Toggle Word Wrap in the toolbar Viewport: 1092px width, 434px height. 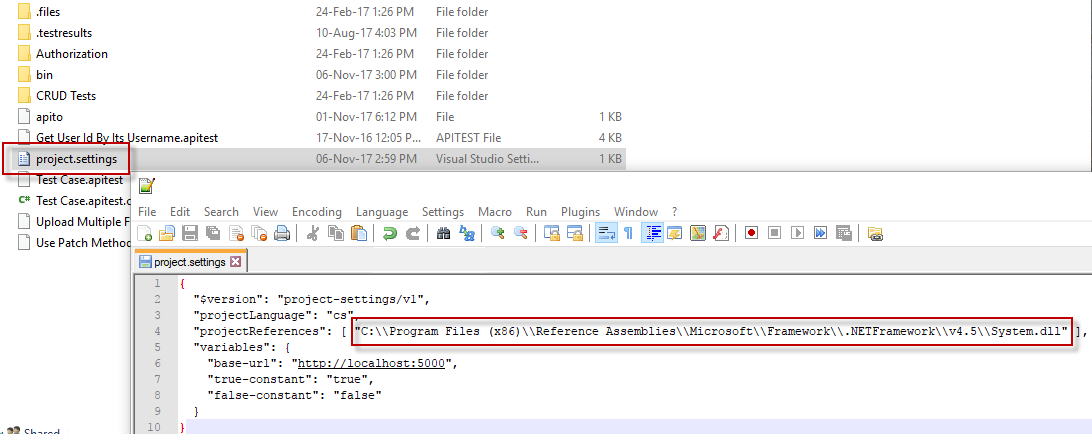605,233
